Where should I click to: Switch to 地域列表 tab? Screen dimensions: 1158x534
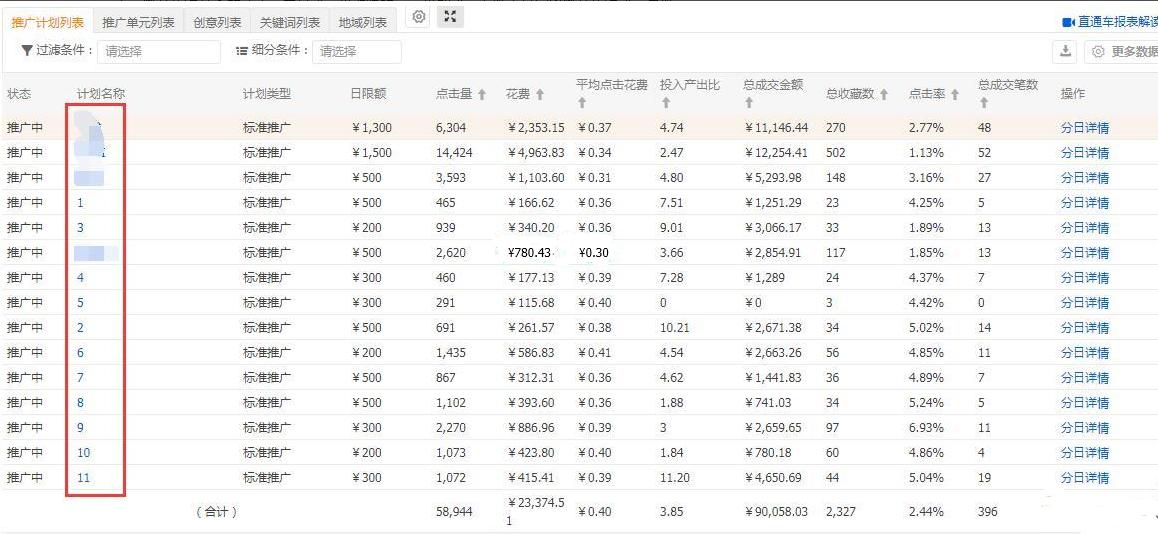(363, 22)
